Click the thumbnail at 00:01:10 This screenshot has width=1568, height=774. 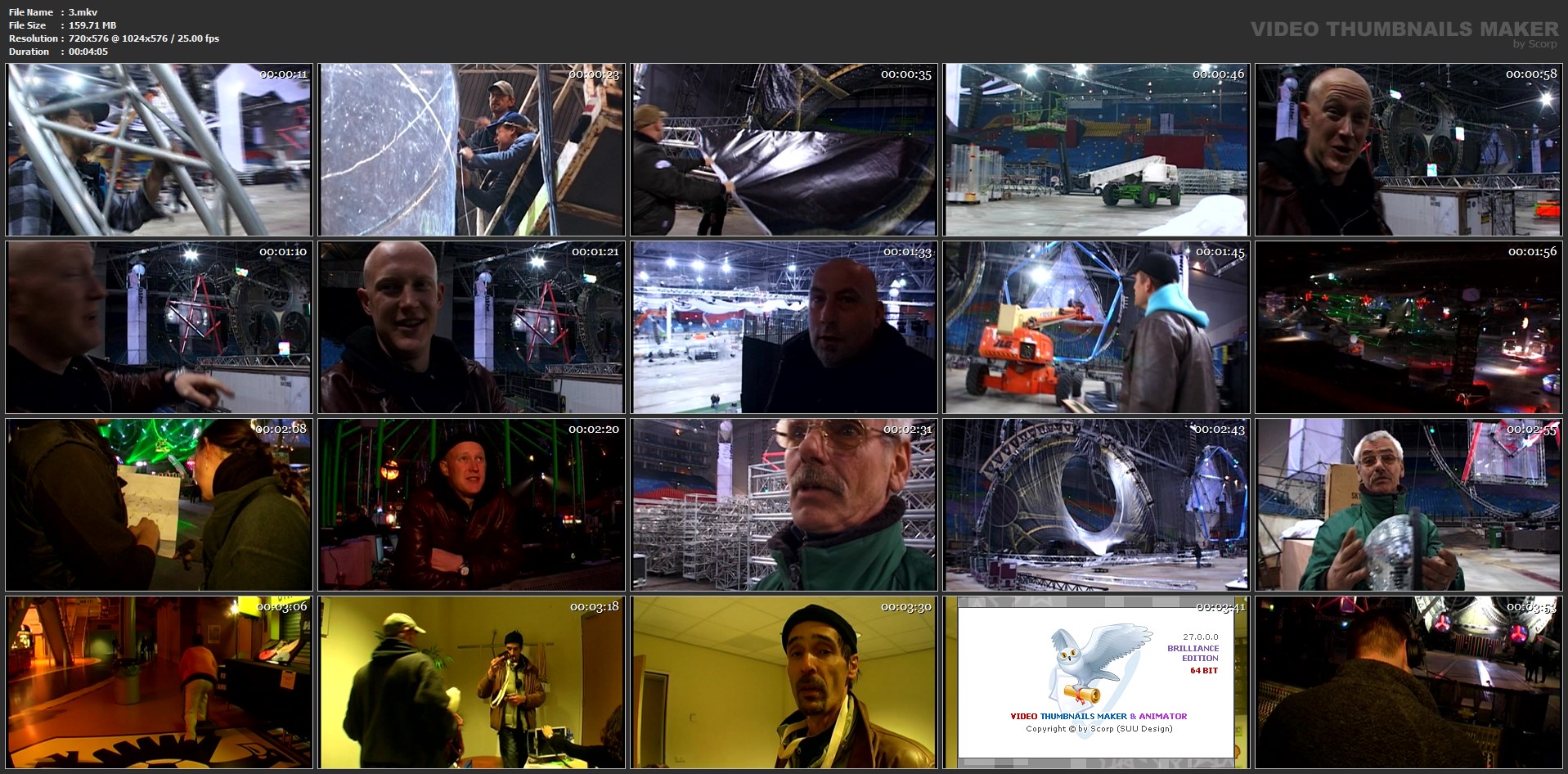tap(159, 327)
